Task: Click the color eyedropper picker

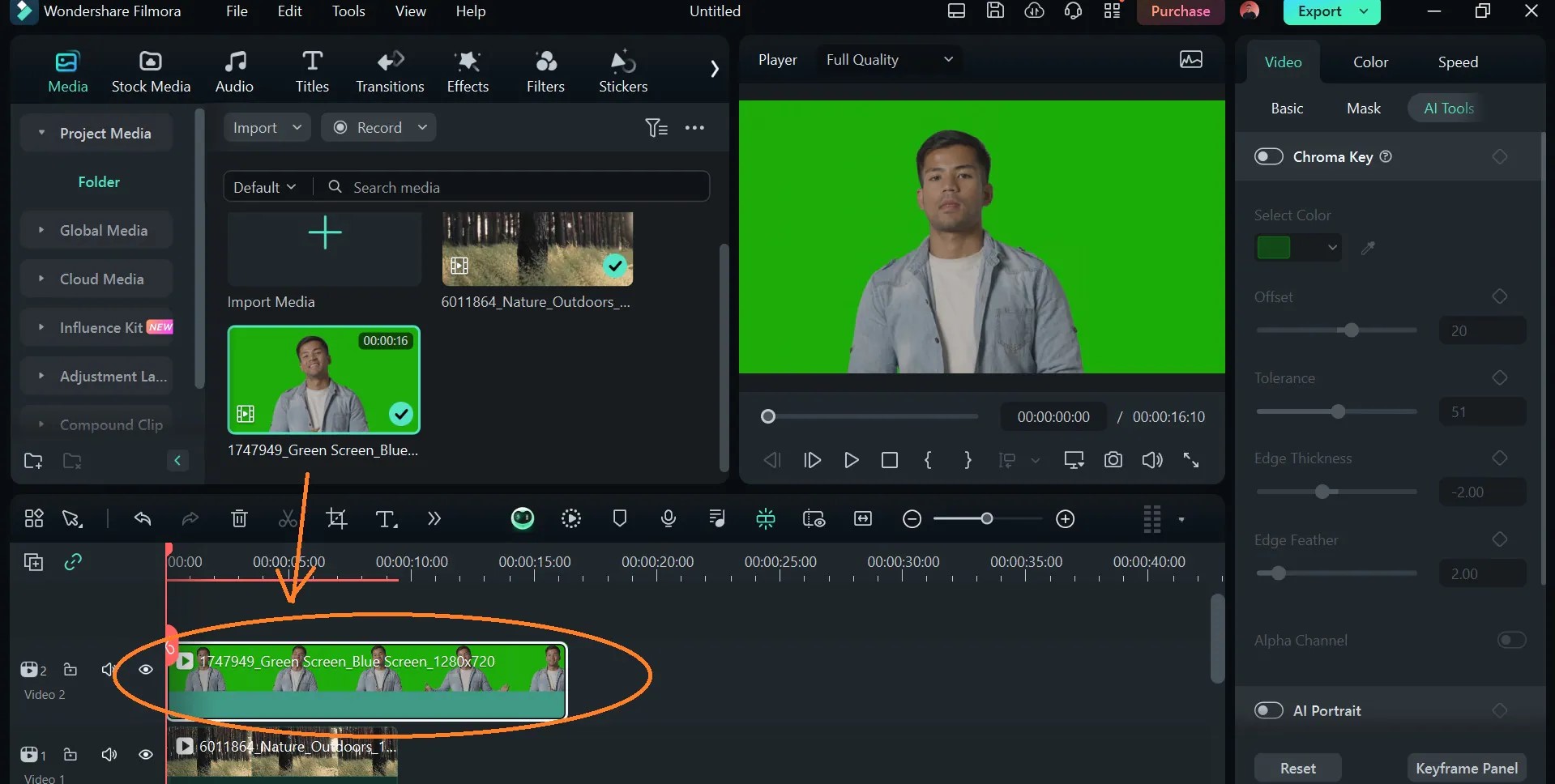Action: (x=1368, y=248)
